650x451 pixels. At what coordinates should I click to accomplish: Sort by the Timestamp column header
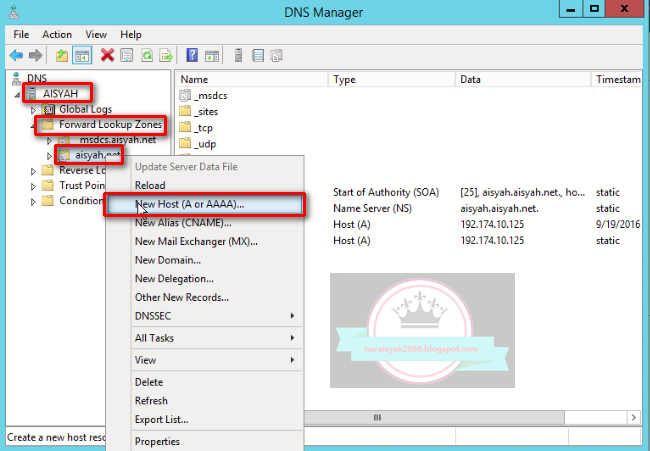tap(617, 79)
